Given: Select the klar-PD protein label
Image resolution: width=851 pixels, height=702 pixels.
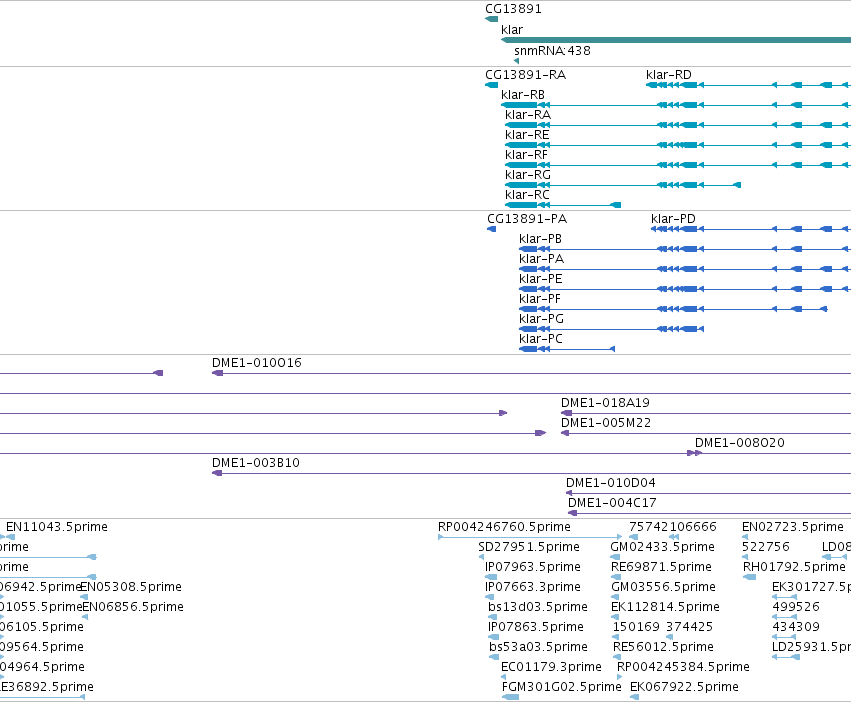Looking at the screenshot, I should 673,219.
